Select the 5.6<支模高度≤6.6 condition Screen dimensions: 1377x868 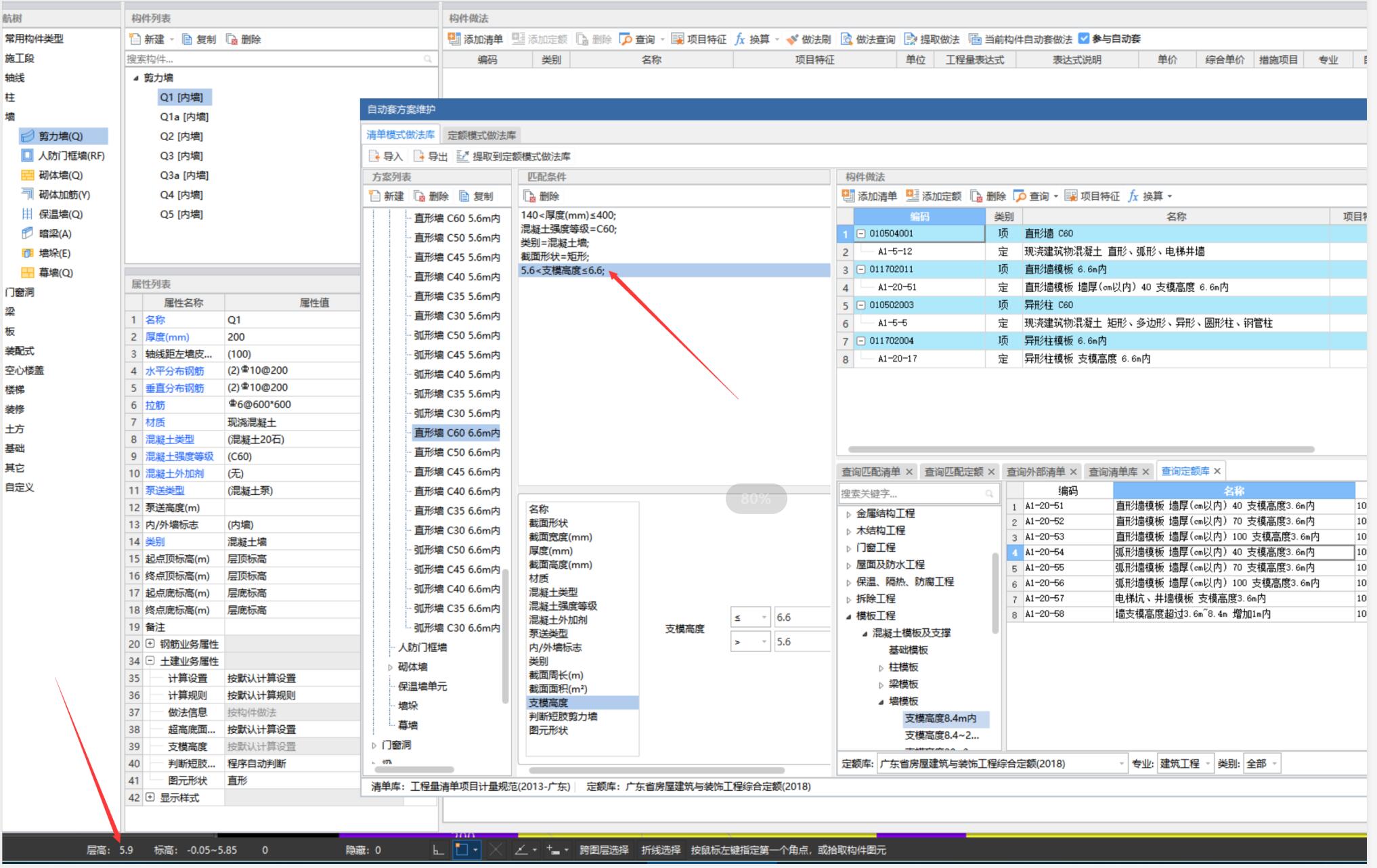674,270
